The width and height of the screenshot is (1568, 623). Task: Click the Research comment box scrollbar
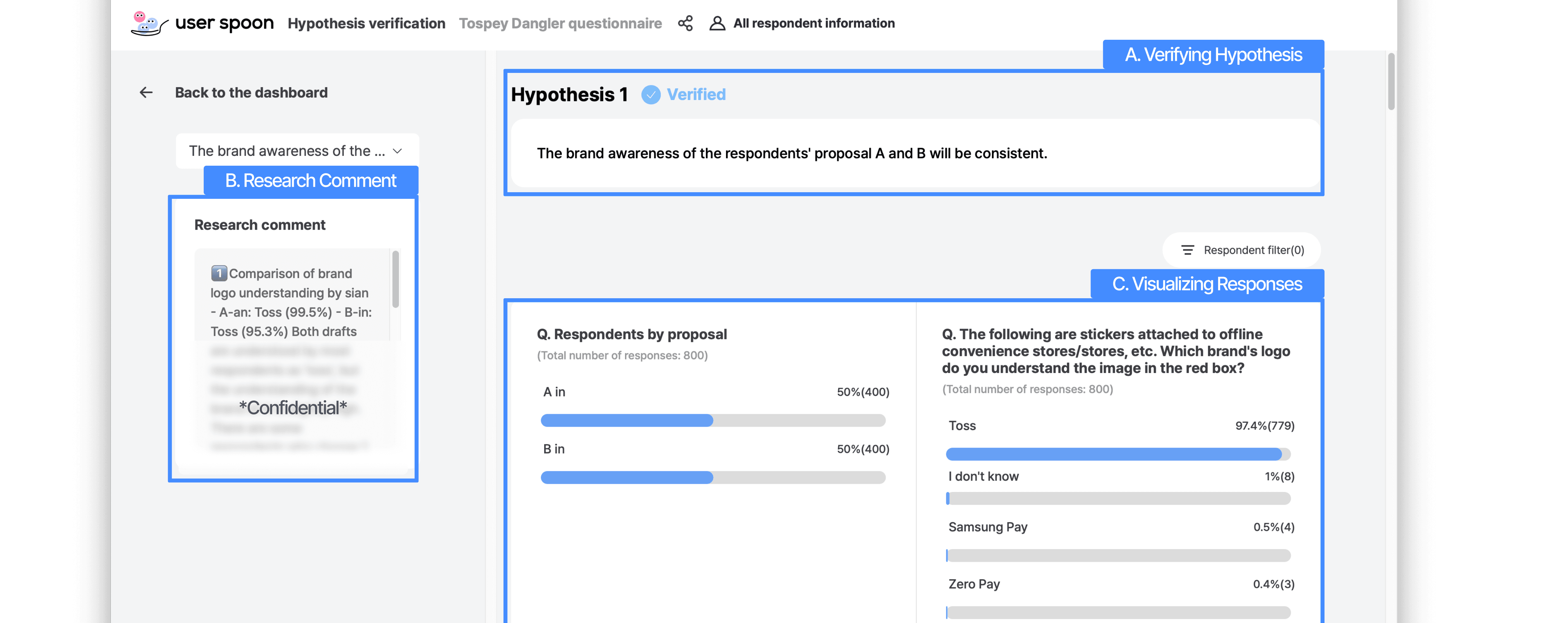pos(396,280)
